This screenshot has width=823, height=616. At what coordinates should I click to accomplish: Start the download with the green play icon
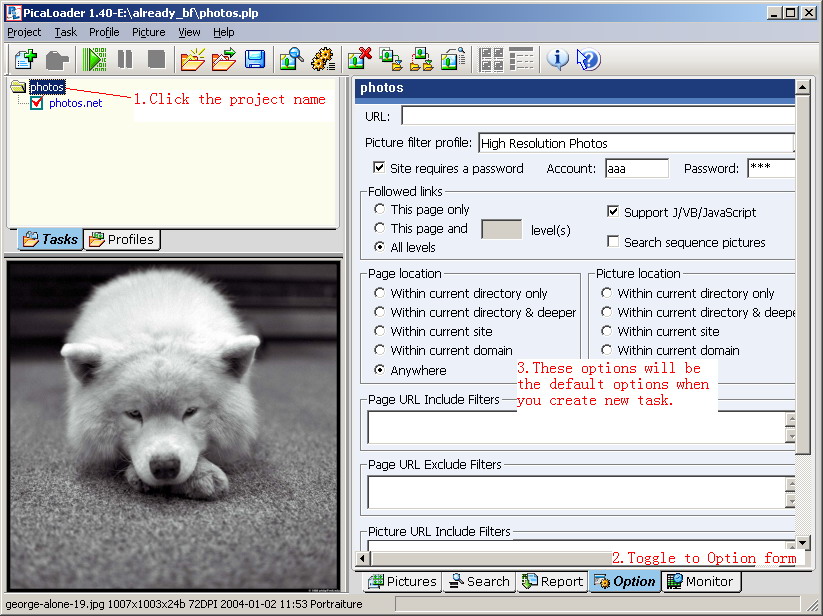pyautogui.click(x=95, y=59)
